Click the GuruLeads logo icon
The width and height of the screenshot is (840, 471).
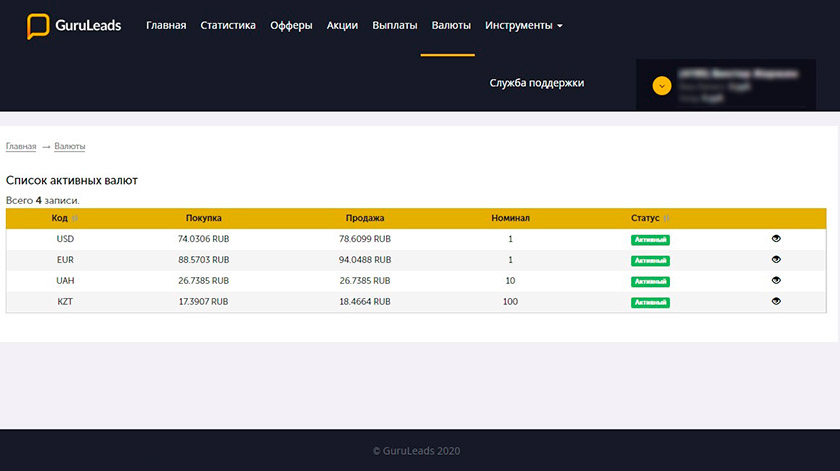tap(38, 26)
